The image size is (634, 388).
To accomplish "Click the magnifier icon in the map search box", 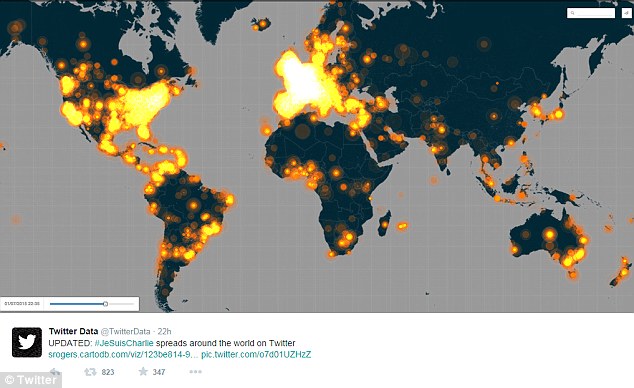I will tap(572, 13).
